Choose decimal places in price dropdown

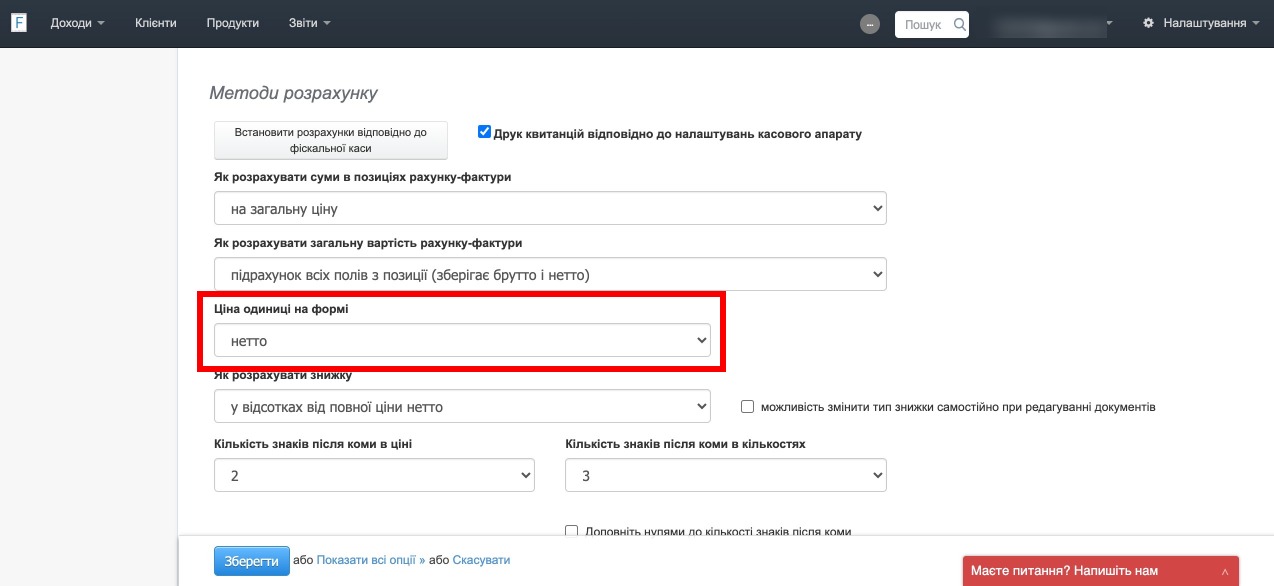coord(374,476)
